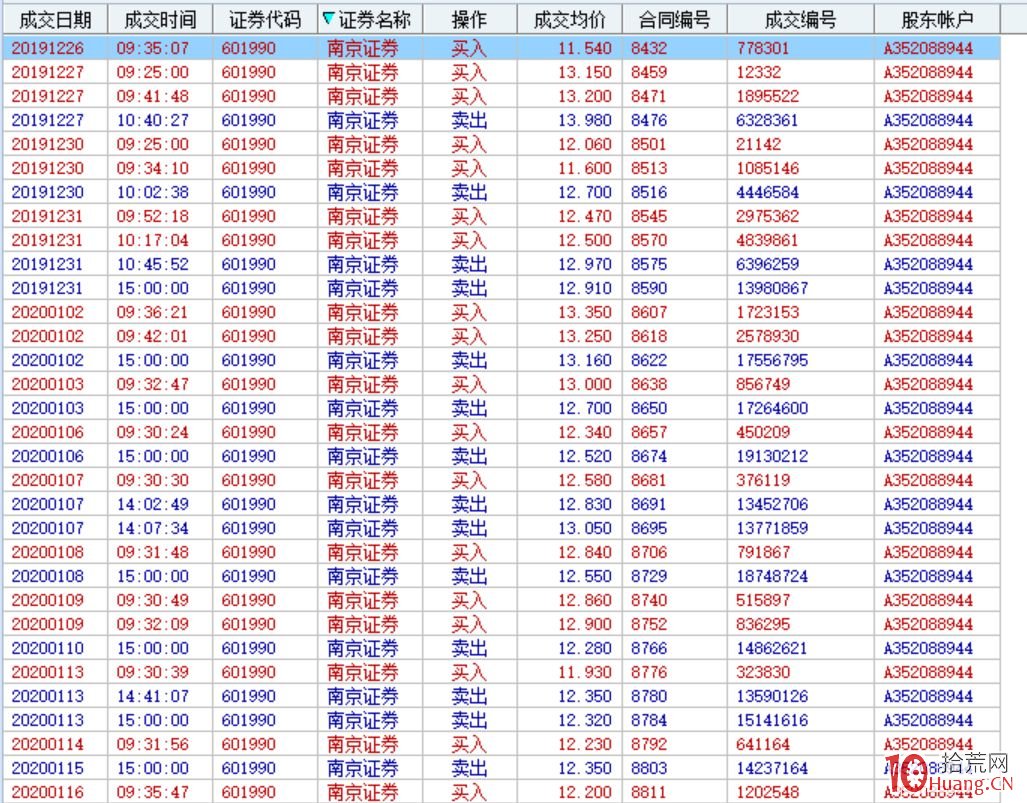
Task: Select the time cell 09:32:47
Action: pos(153,384)
